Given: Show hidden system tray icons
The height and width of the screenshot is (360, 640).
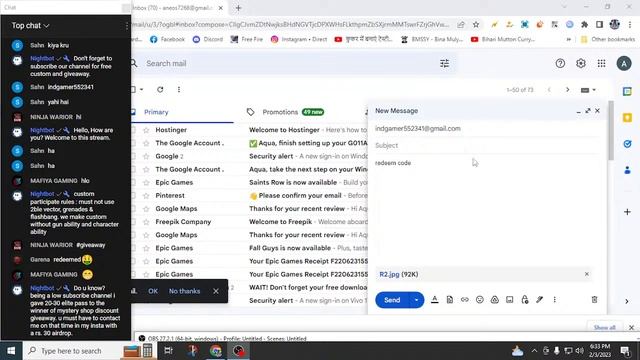Looking at the screenshot, I should click(534, 351).
